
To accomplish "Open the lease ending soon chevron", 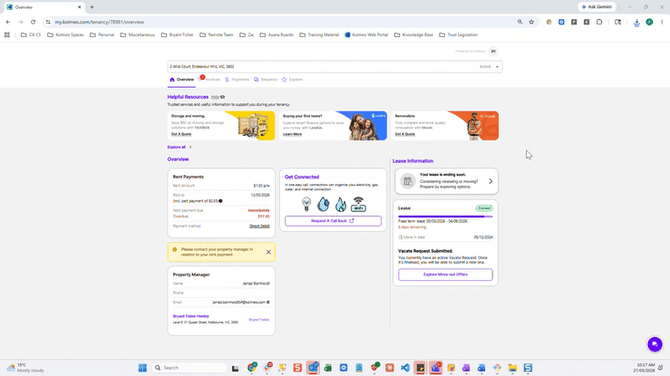I will [x=491, y=181].
